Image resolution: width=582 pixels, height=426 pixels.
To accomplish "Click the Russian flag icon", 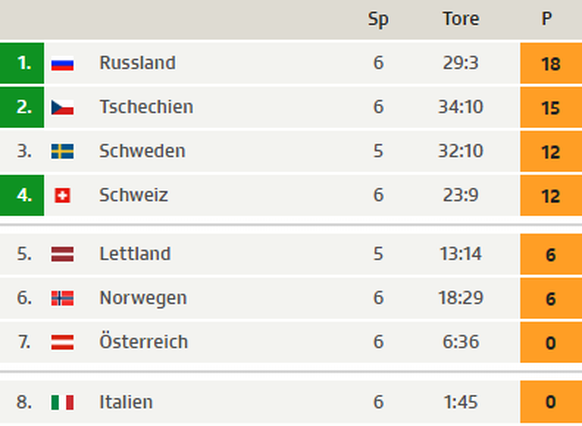I will 62,63.
